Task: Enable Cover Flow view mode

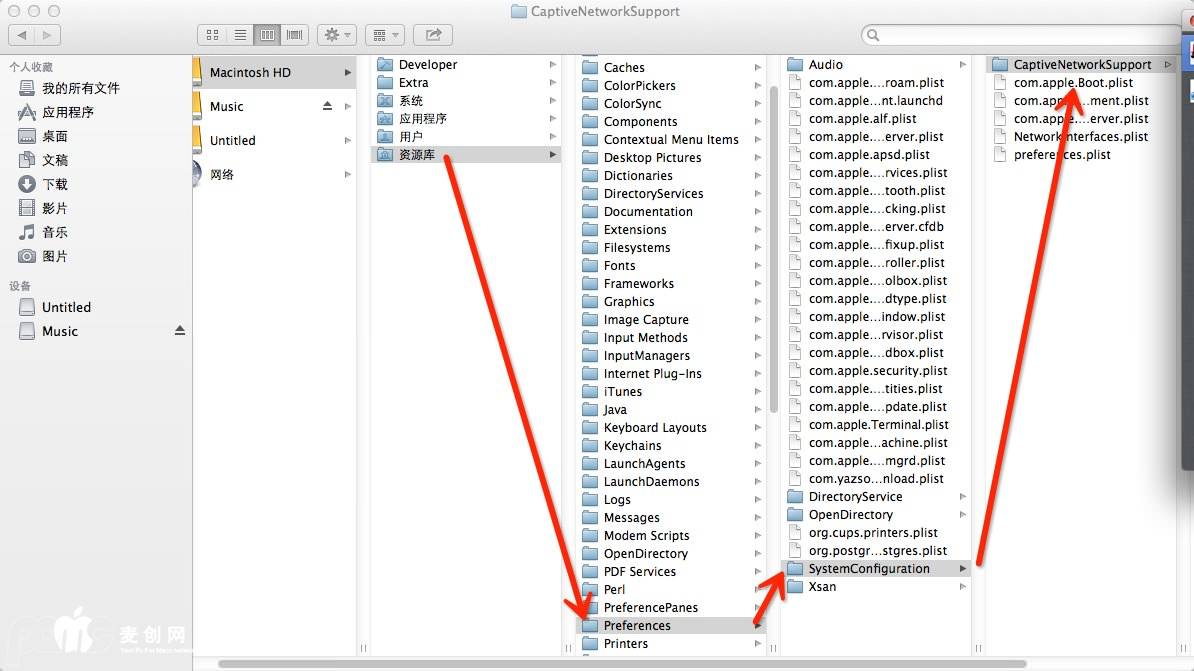Action: (295, 35)
